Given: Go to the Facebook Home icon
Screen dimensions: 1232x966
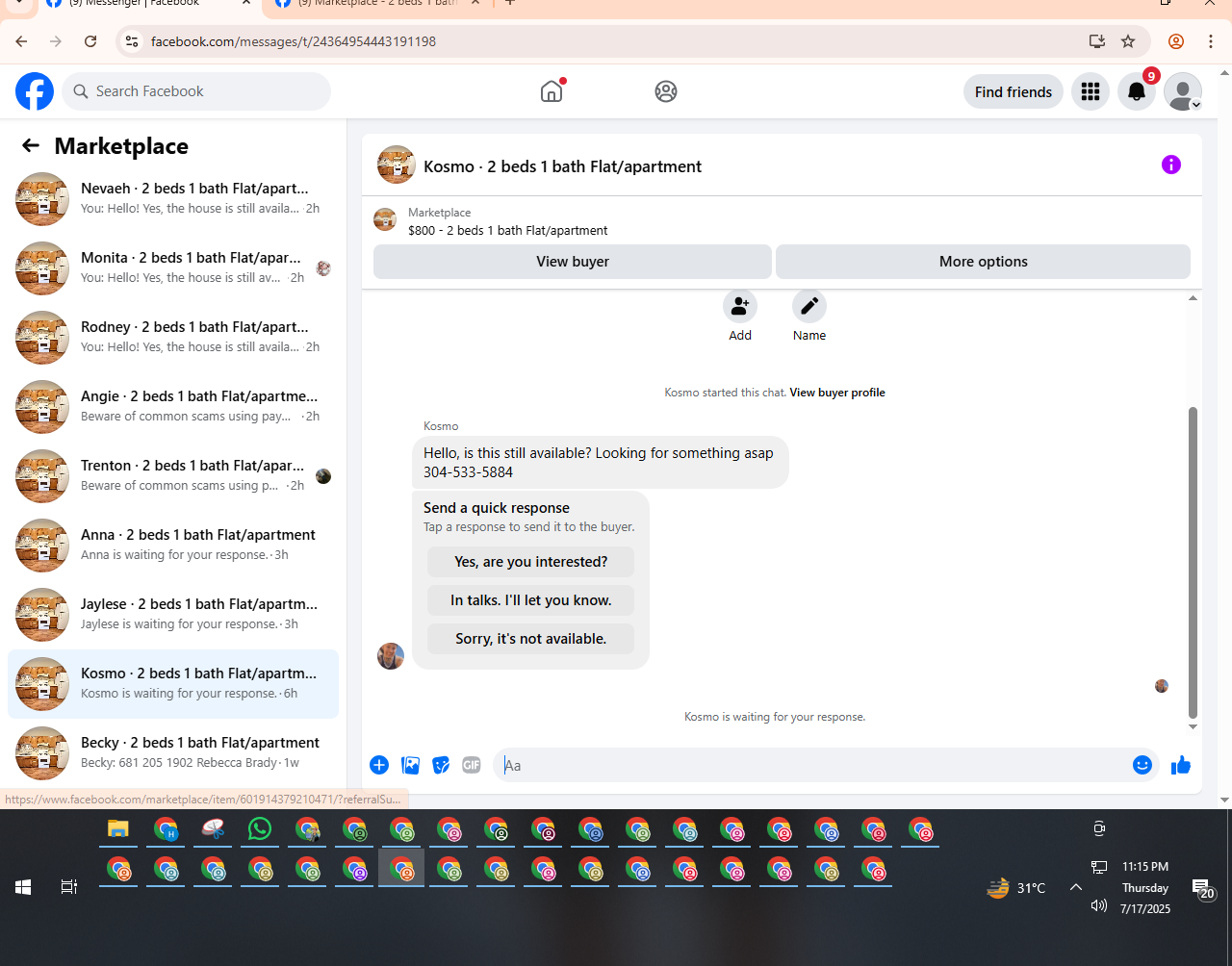Looking at the screenshot, I should pos(552,91).
